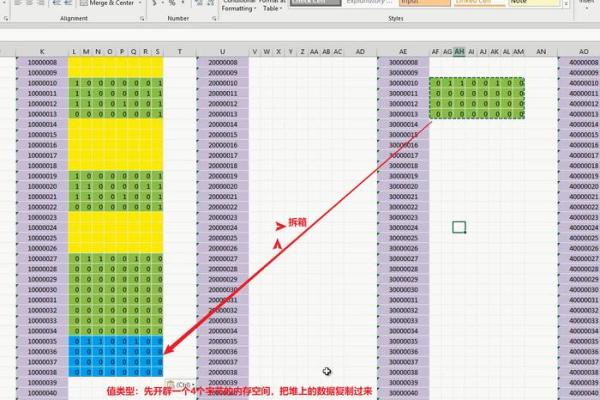This screenshot has width=600, height=400.
Task: Select column P cell on row 10000012
Action: 124,104
